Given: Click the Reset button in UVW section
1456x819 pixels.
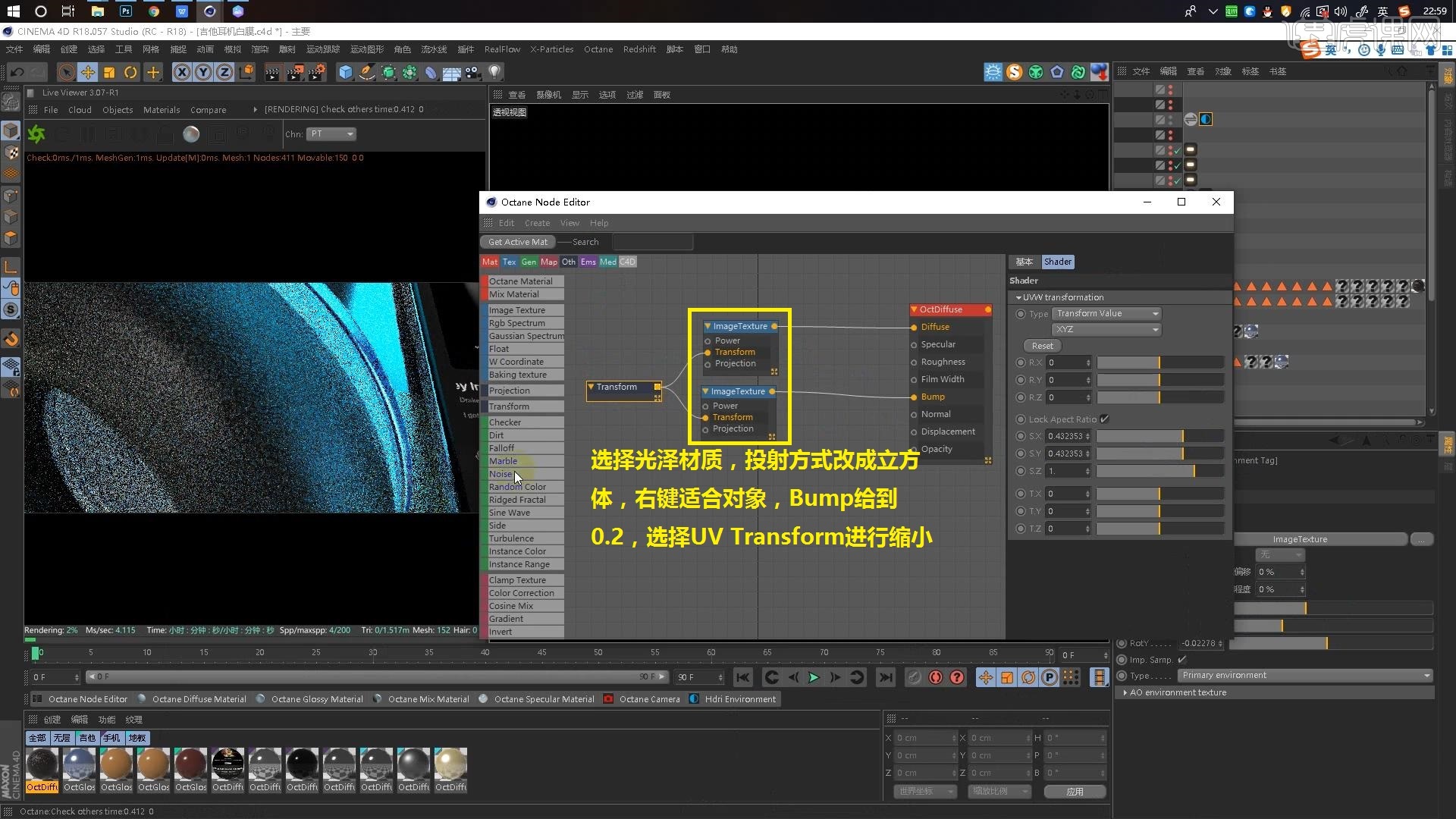Looking at the screenshot, I should click(x=1041, y=345).
